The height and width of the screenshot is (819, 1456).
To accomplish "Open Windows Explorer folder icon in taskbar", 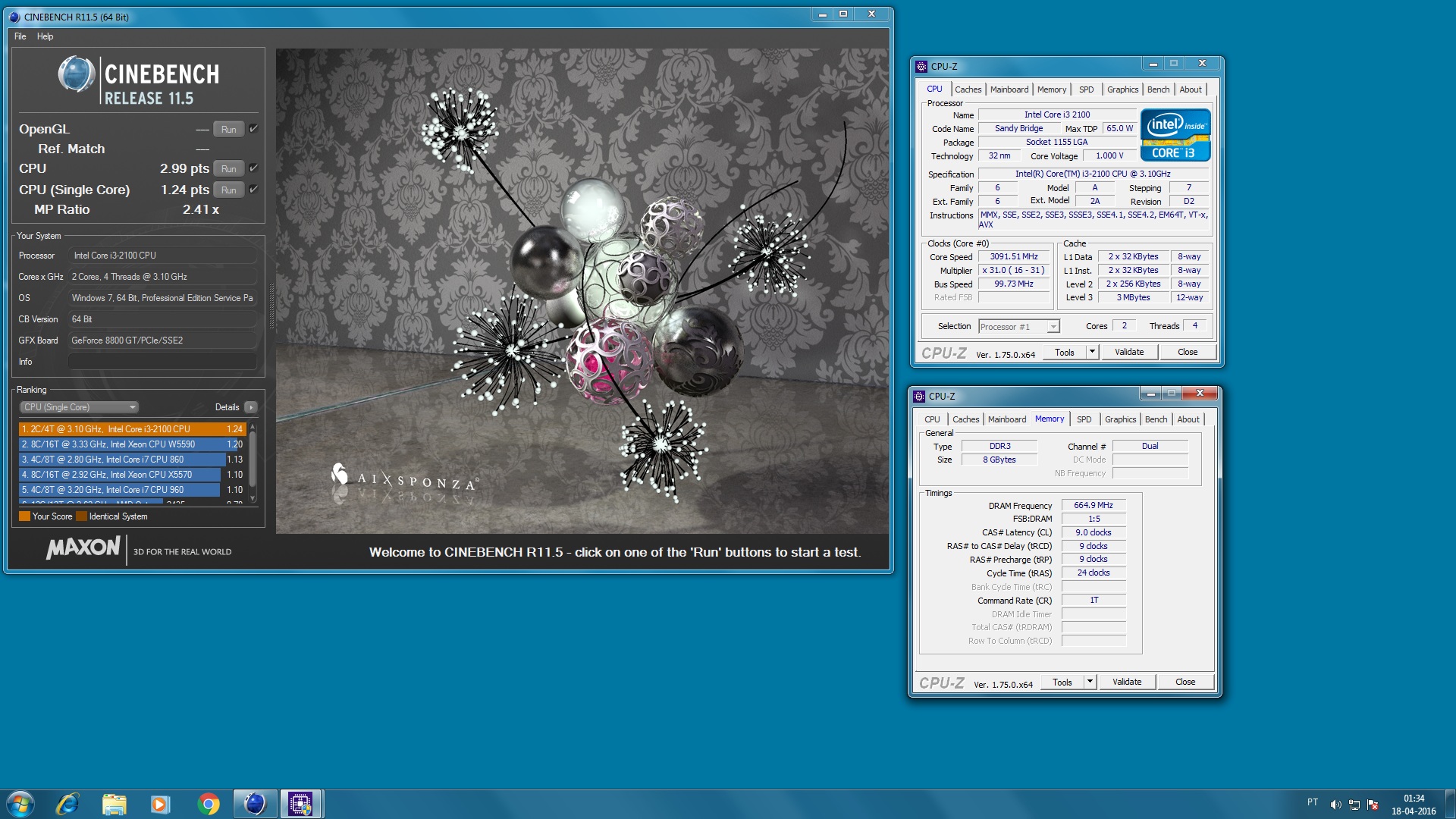I will point(114,804).
